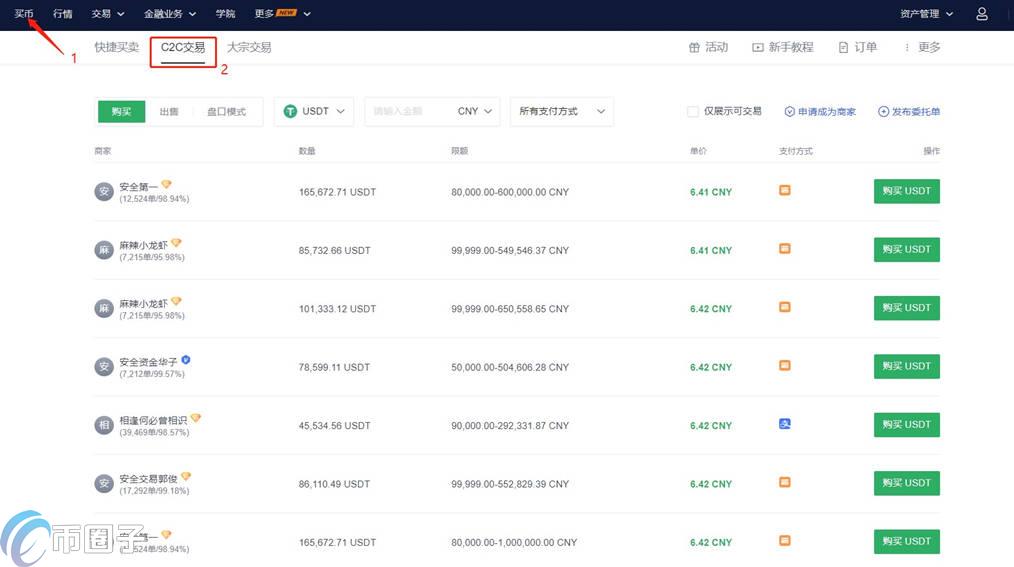Click the 相逢何必曾相识 merchant avatar
Viewport: 1014px width, 567px height.
click(104, 425)
